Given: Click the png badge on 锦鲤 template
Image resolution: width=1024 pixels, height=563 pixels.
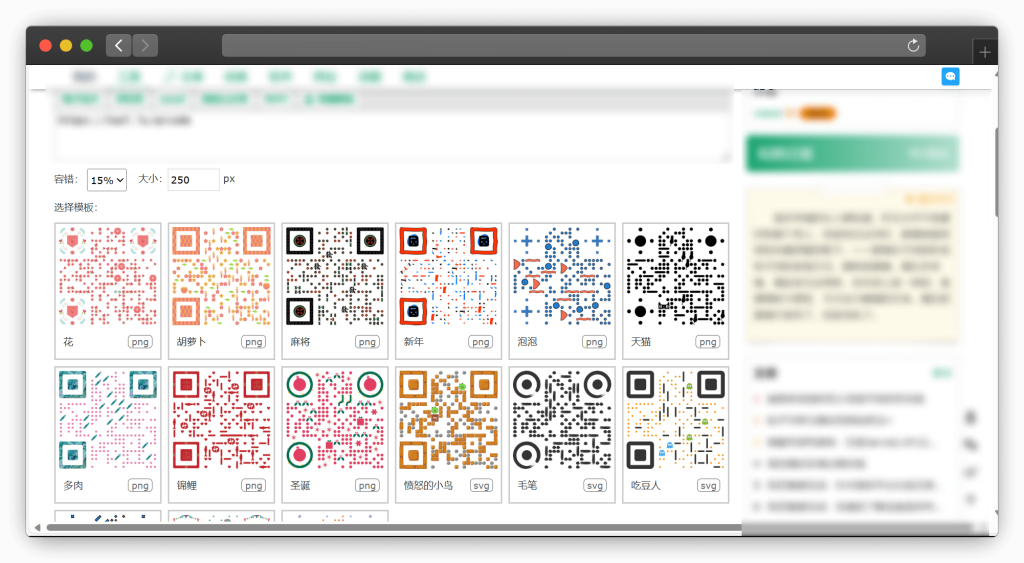Looking at the screenshot, I should (254, 486).
